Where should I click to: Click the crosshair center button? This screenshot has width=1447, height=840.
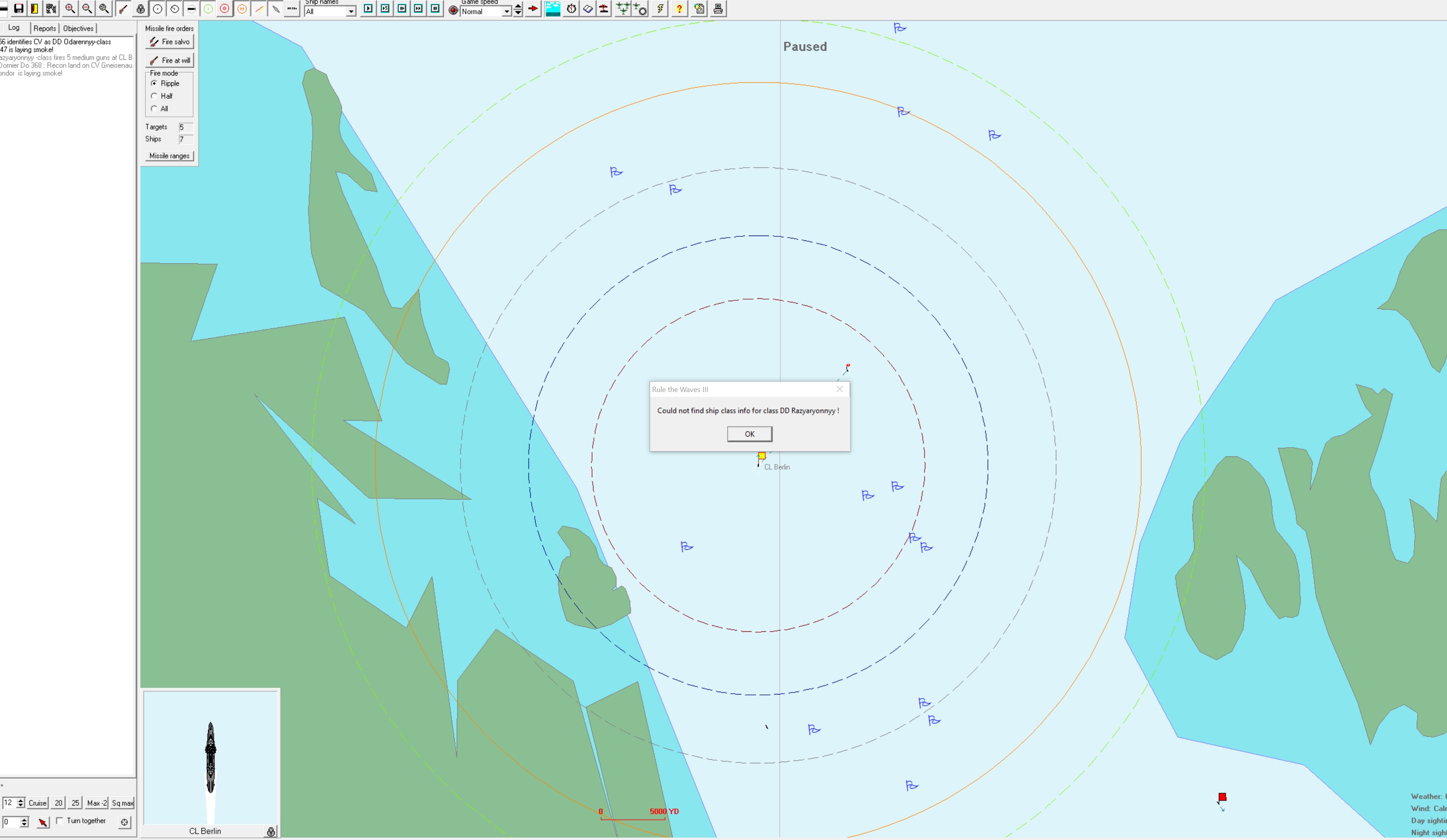[124, 822]
